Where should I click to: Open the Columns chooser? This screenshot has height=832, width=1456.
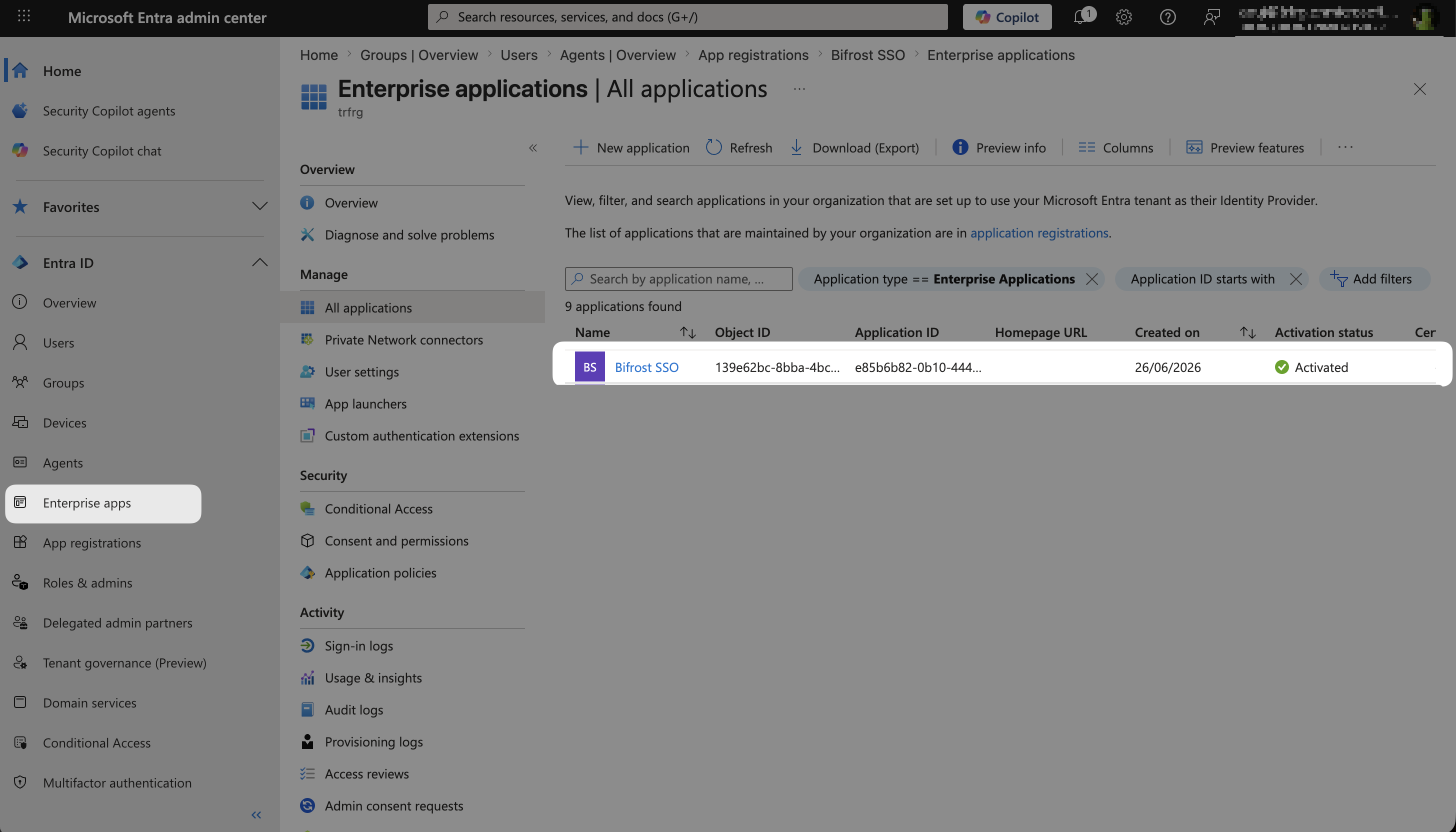click(1115, 148)
